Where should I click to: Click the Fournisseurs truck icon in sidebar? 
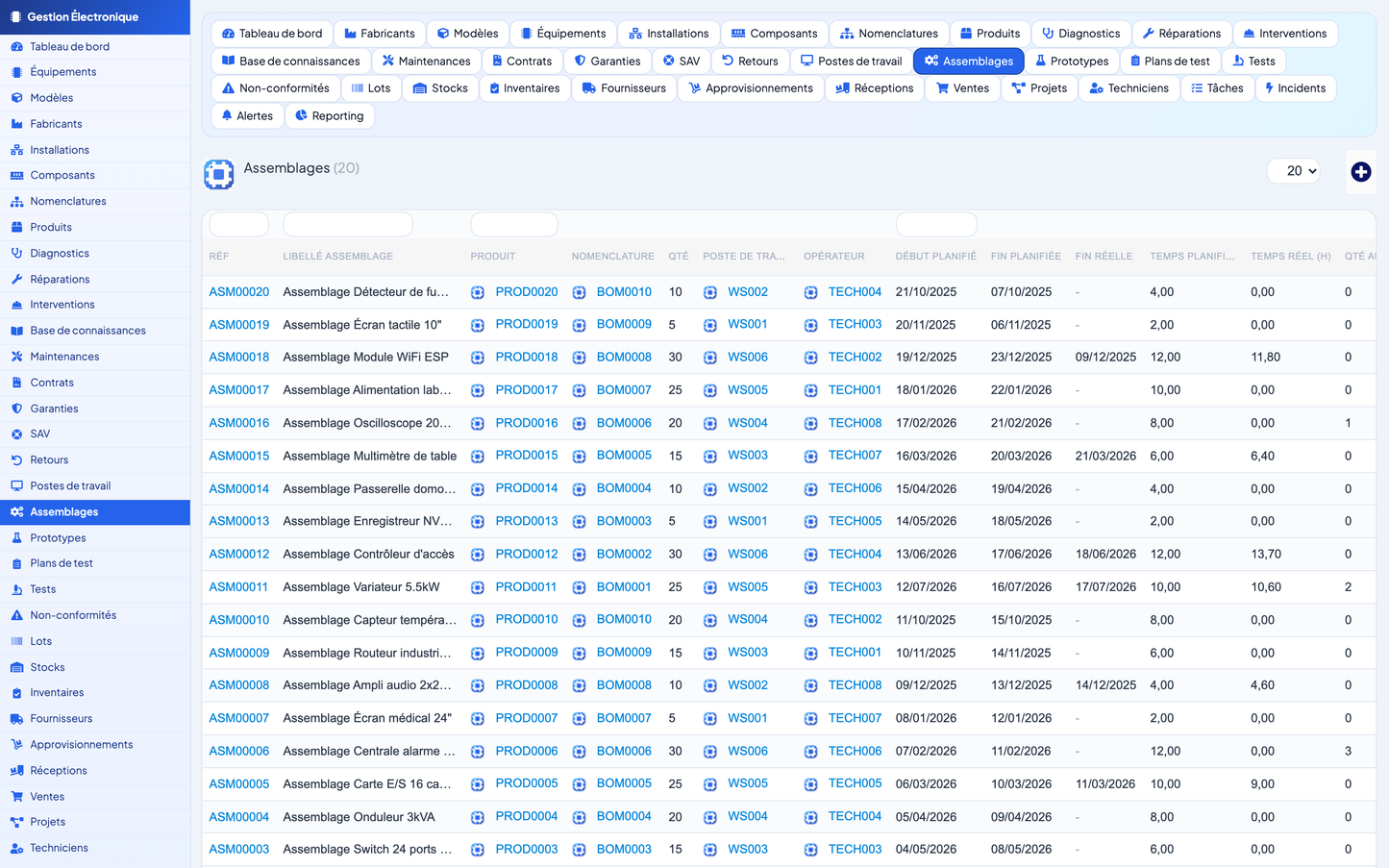click(16, 719)
